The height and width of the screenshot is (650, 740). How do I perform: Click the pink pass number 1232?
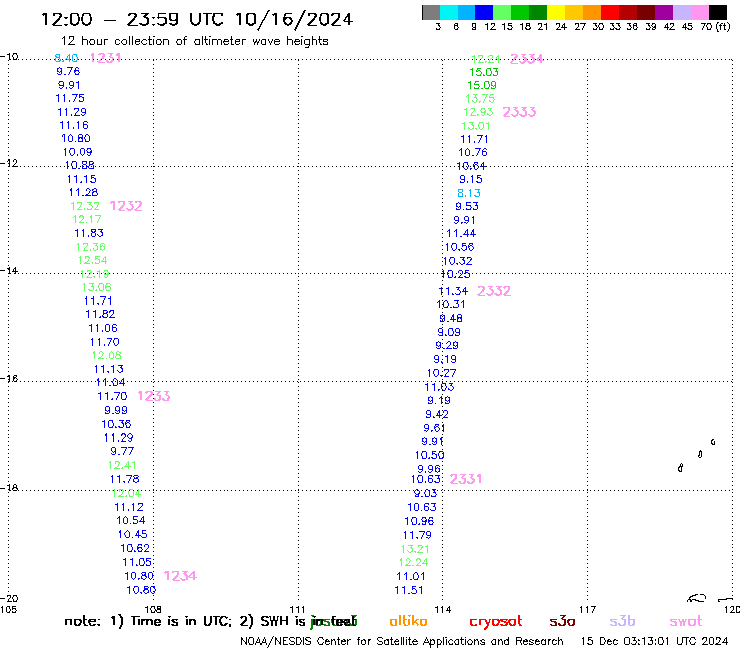(x=126, y=206)
